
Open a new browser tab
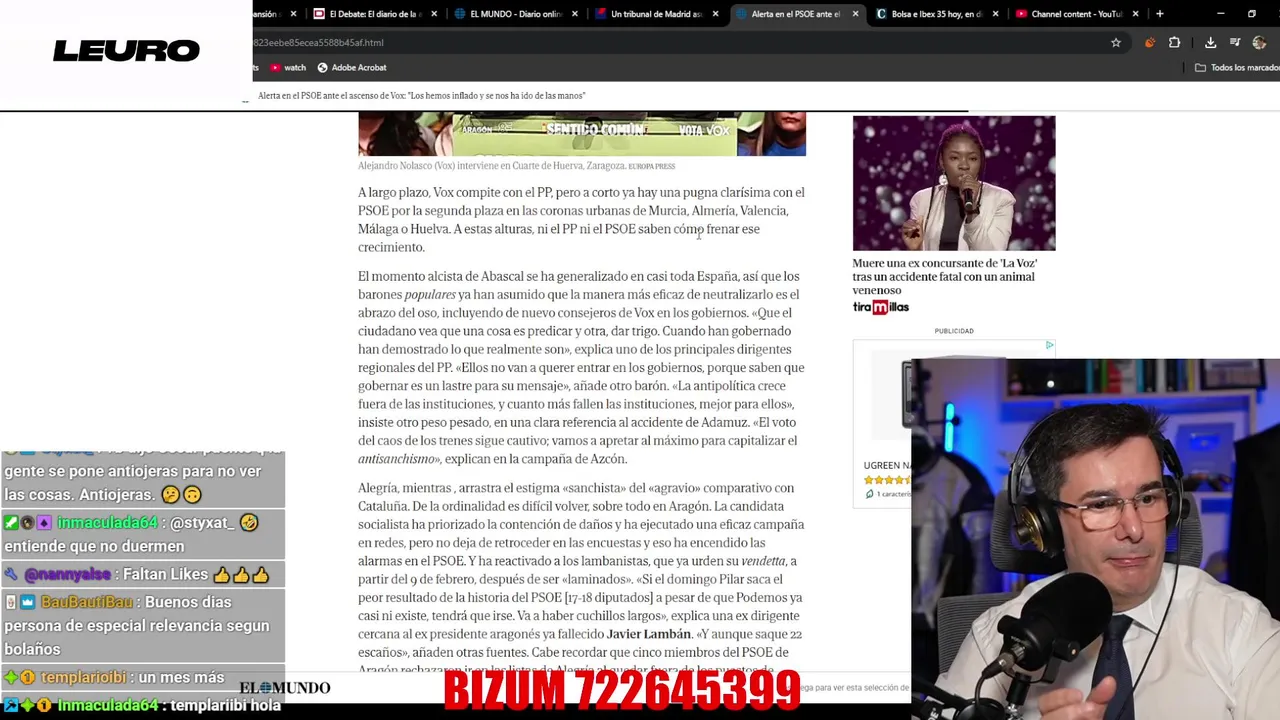click(x=1160, y=14)
